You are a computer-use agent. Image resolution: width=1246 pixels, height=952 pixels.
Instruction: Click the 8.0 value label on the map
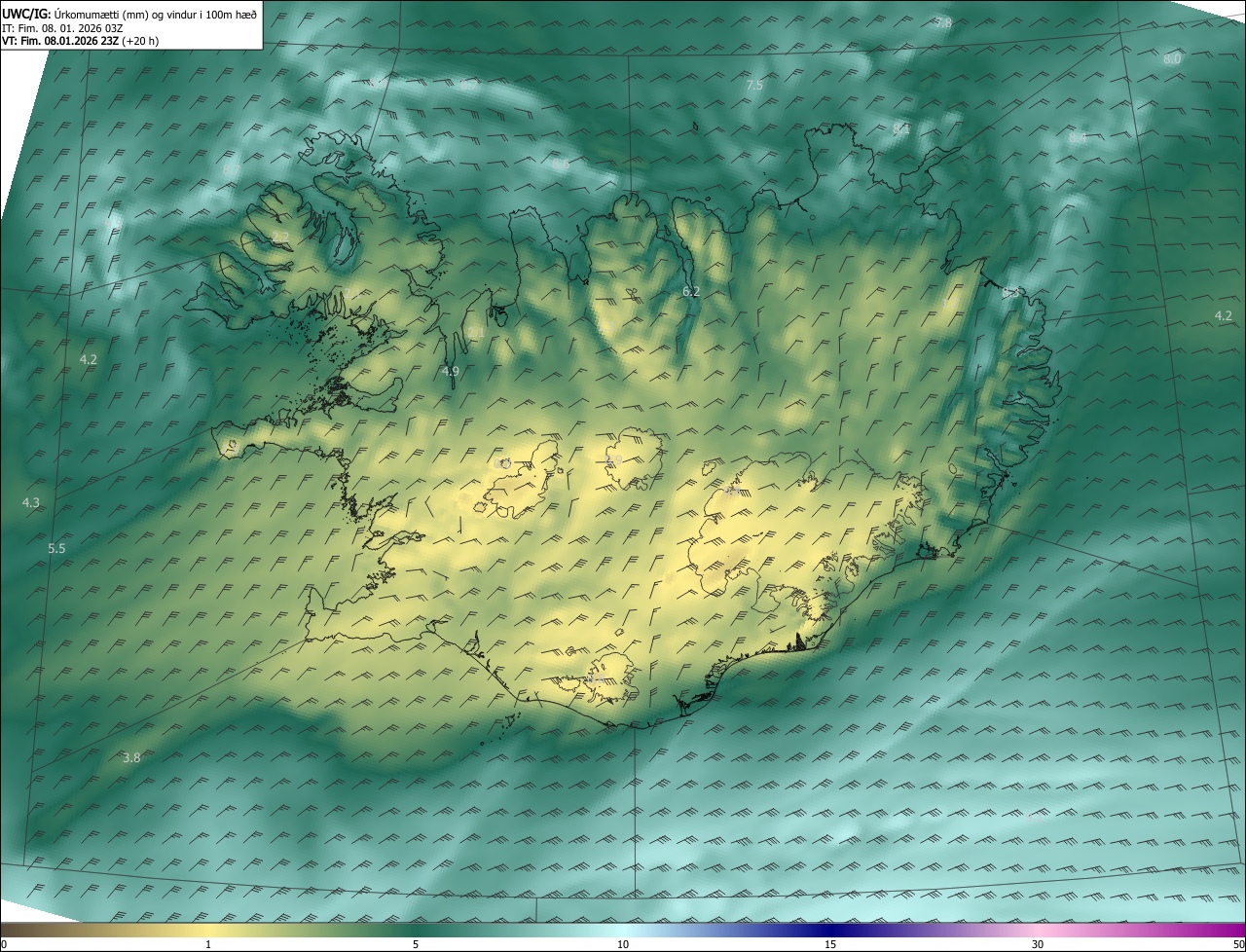point(1172,58)
